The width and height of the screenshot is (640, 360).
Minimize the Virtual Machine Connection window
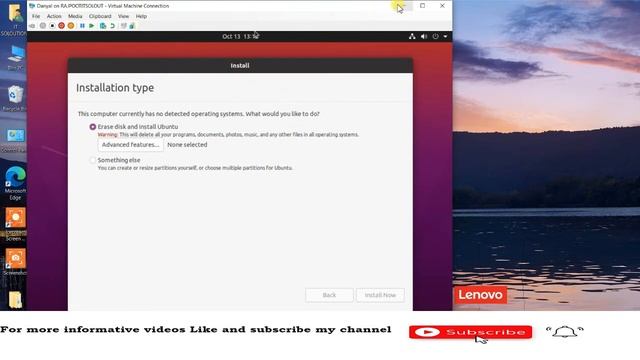(x=402, y=6)
